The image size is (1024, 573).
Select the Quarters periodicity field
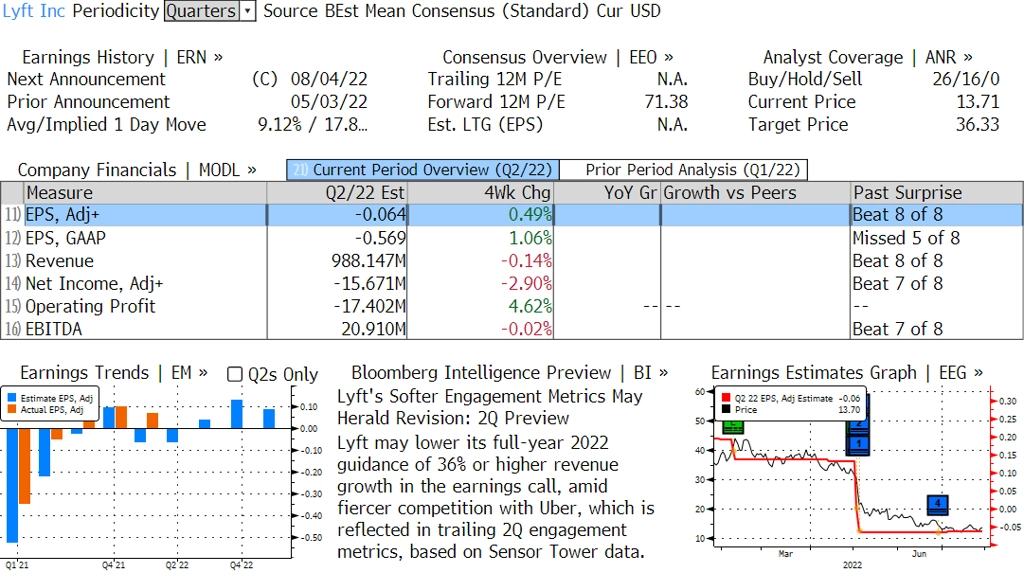202,11
